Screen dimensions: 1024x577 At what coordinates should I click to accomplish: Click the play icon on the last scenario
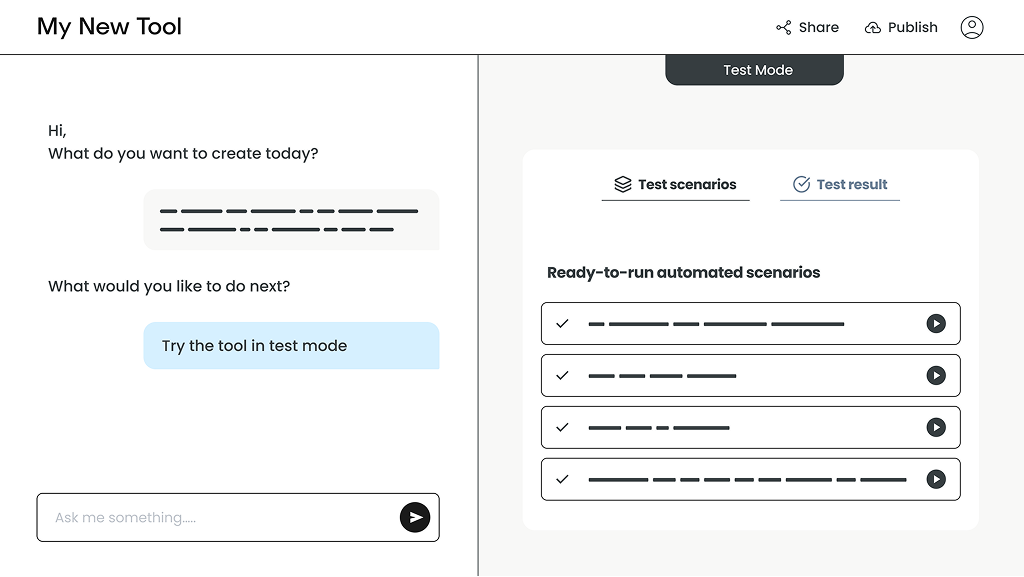coord(937,479)
